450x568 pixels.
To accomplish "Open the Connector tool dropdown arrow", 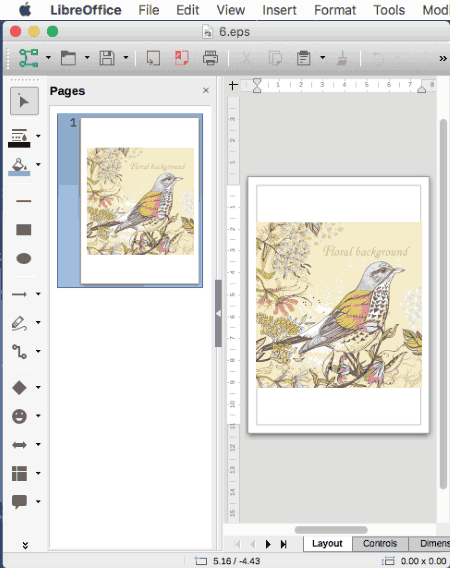I will 38,351.
